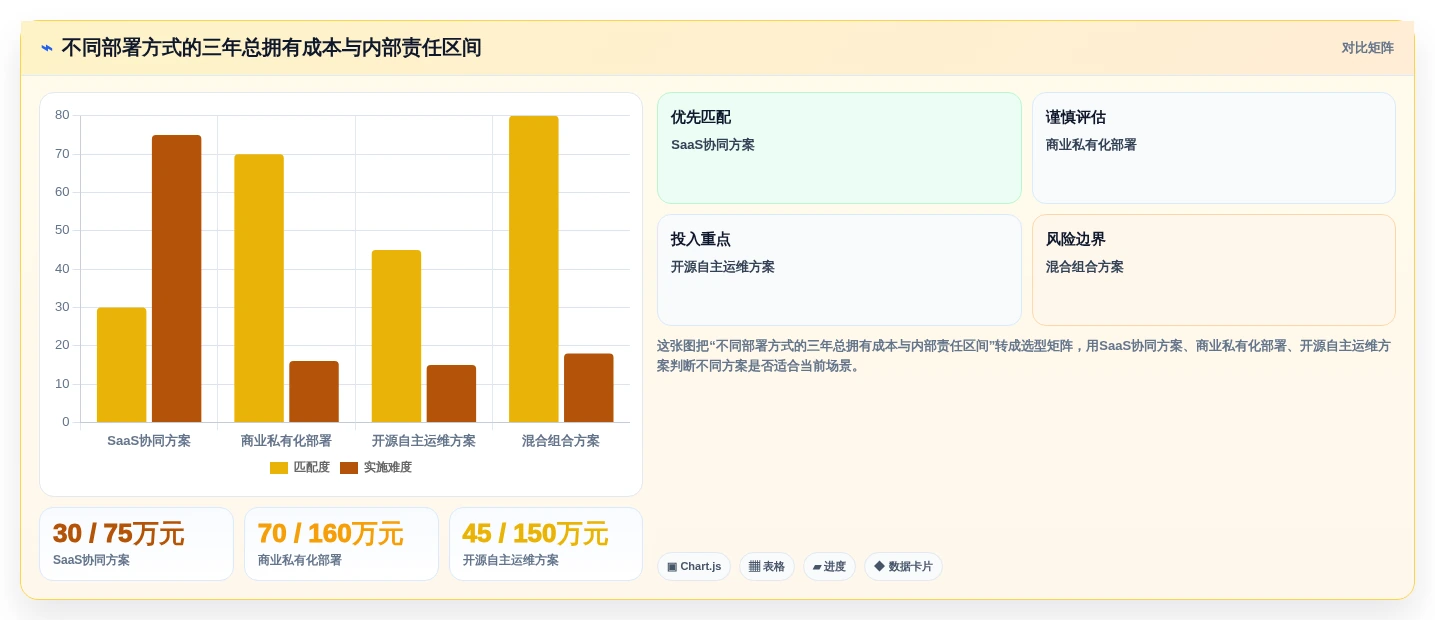Click the 进度 tag chip
Image resolution: width=1435 pixels, height=620 pixels.
[x=829, y=567]
